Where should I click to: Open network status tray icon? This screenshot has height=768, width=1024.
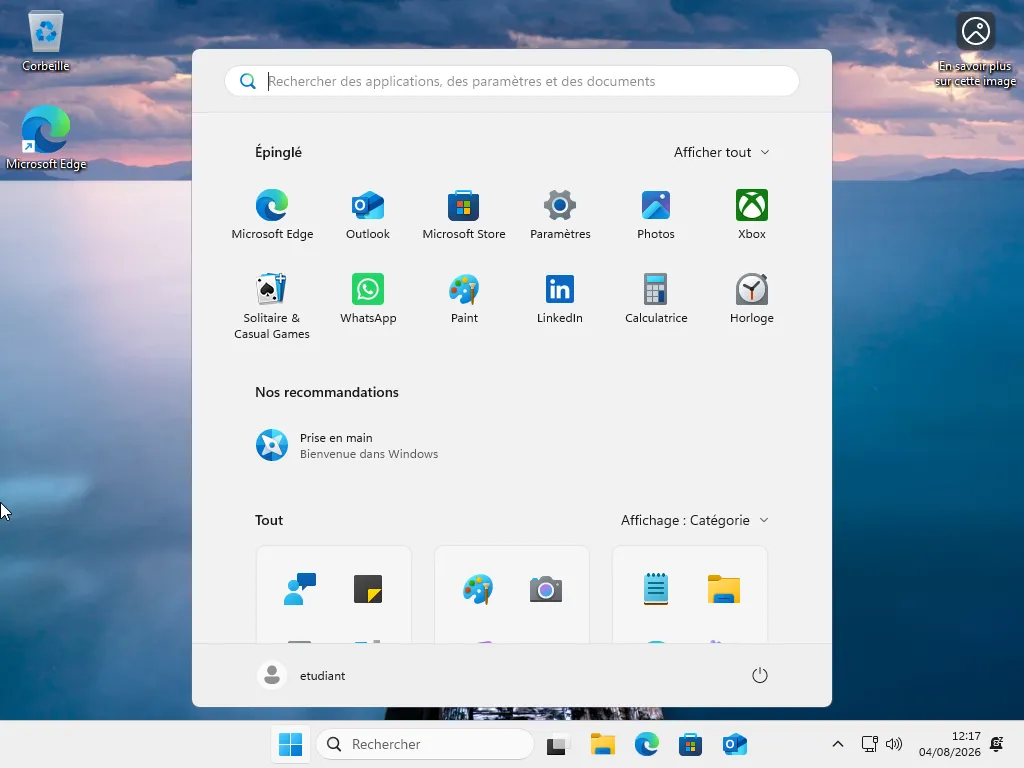click(869, 744)
